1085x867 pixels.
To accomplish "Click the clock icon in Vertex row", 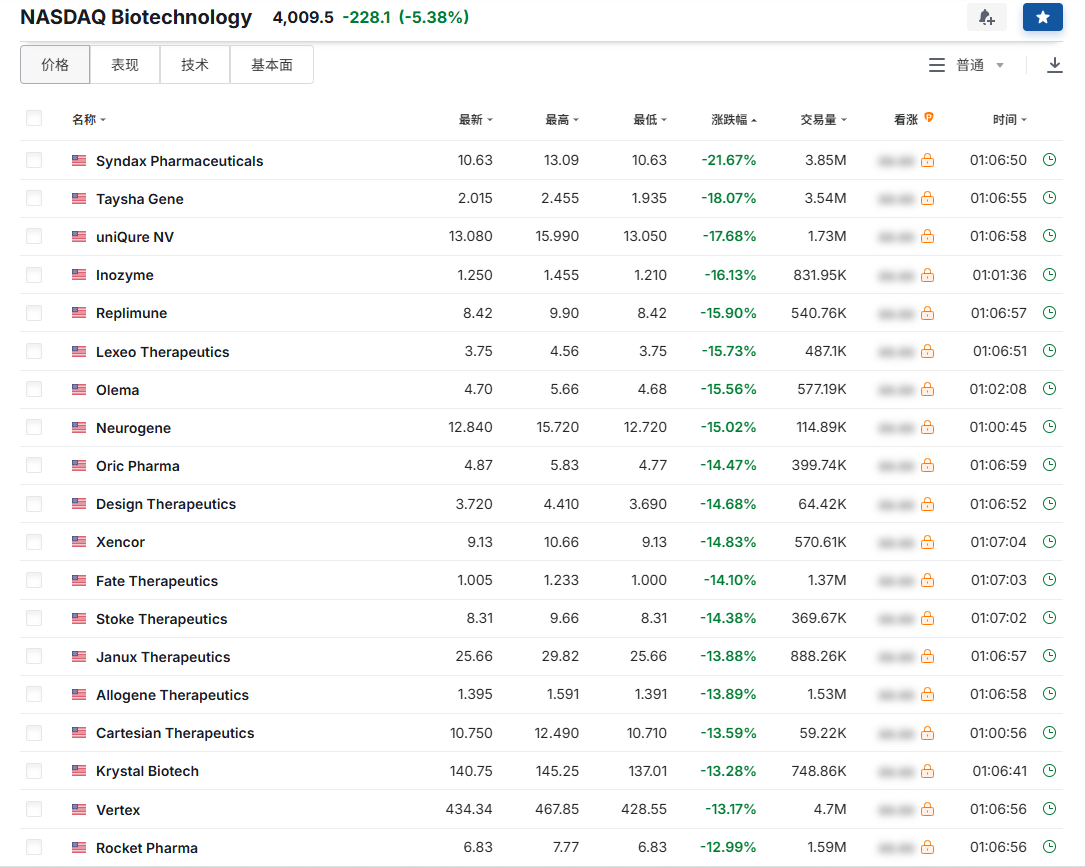I will click(x=1049, y=809).
